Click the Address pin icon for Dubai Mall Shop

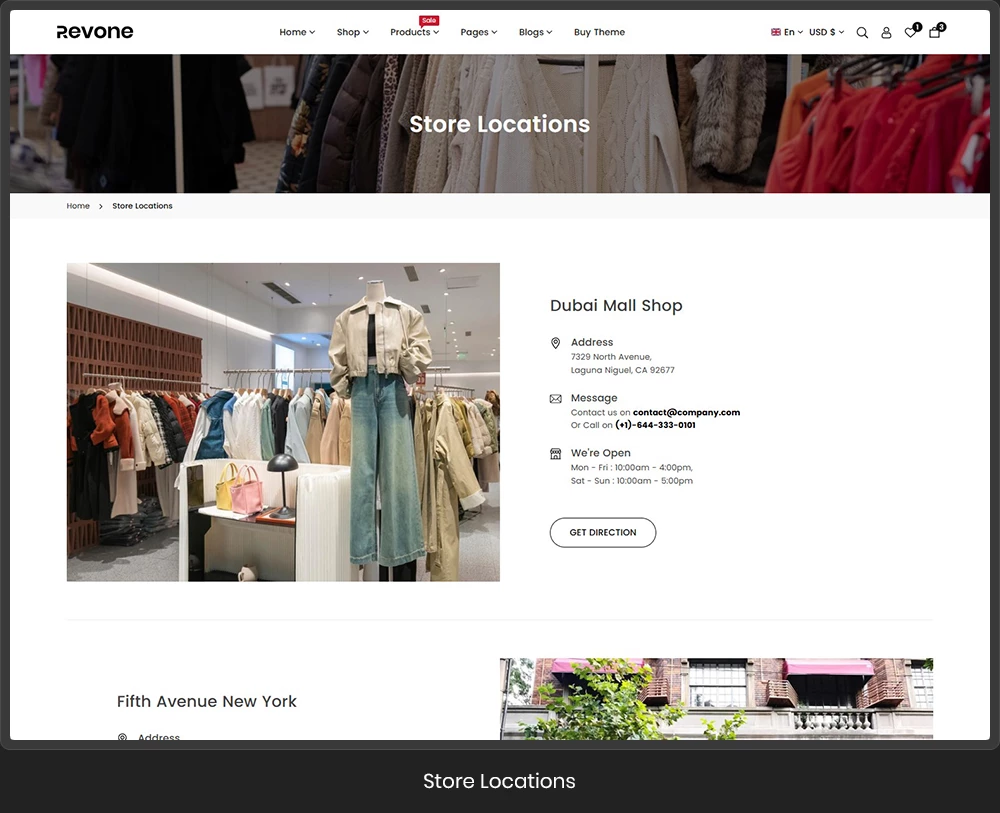pyautogui.click(x=555, y=342)
